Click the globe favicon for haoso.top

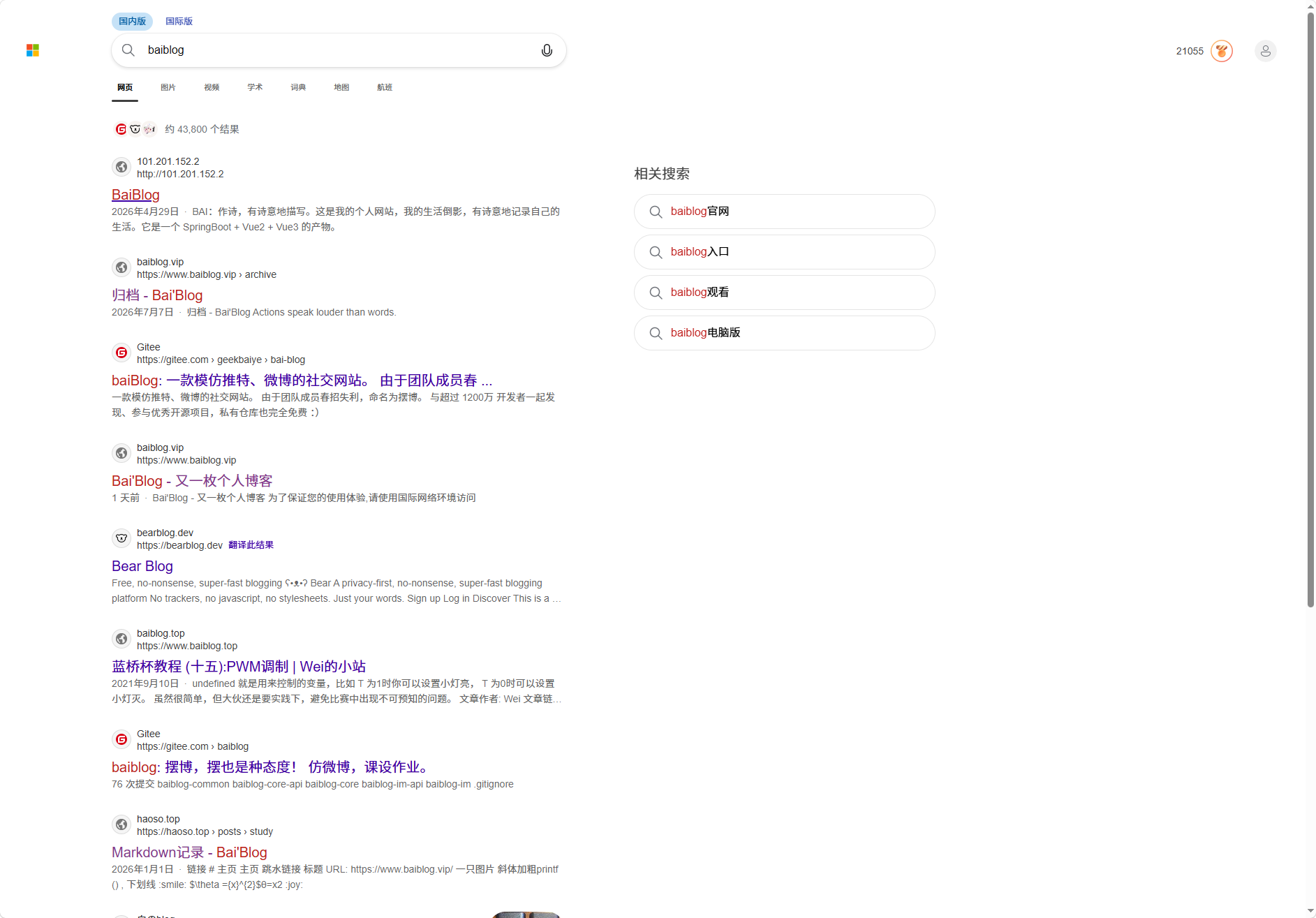pyautogui.click(x=121, y=824)
